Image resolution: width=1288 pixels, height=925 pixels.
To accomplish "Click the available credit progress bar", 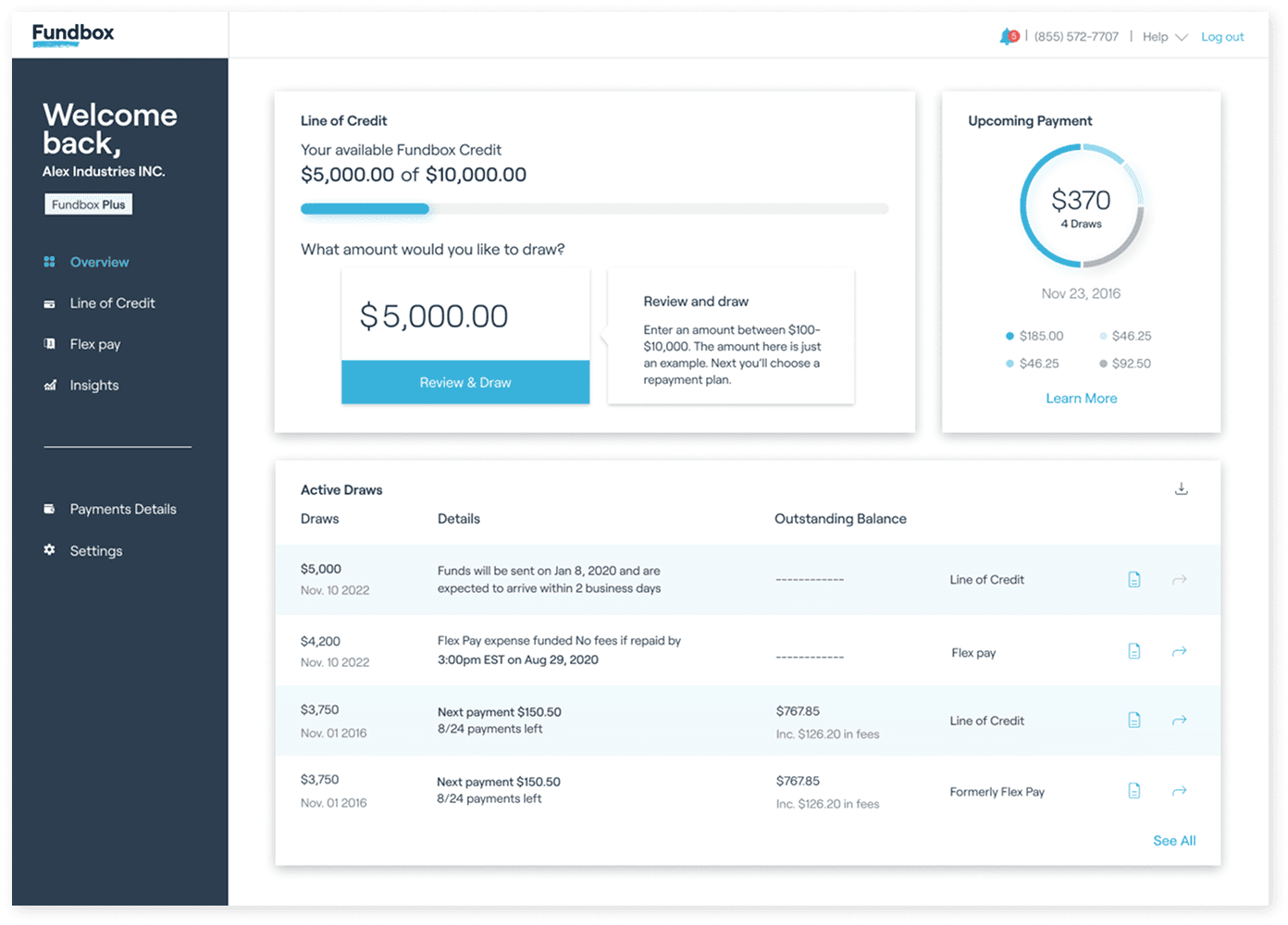I will pyautogui.click(x=594, y=209).
